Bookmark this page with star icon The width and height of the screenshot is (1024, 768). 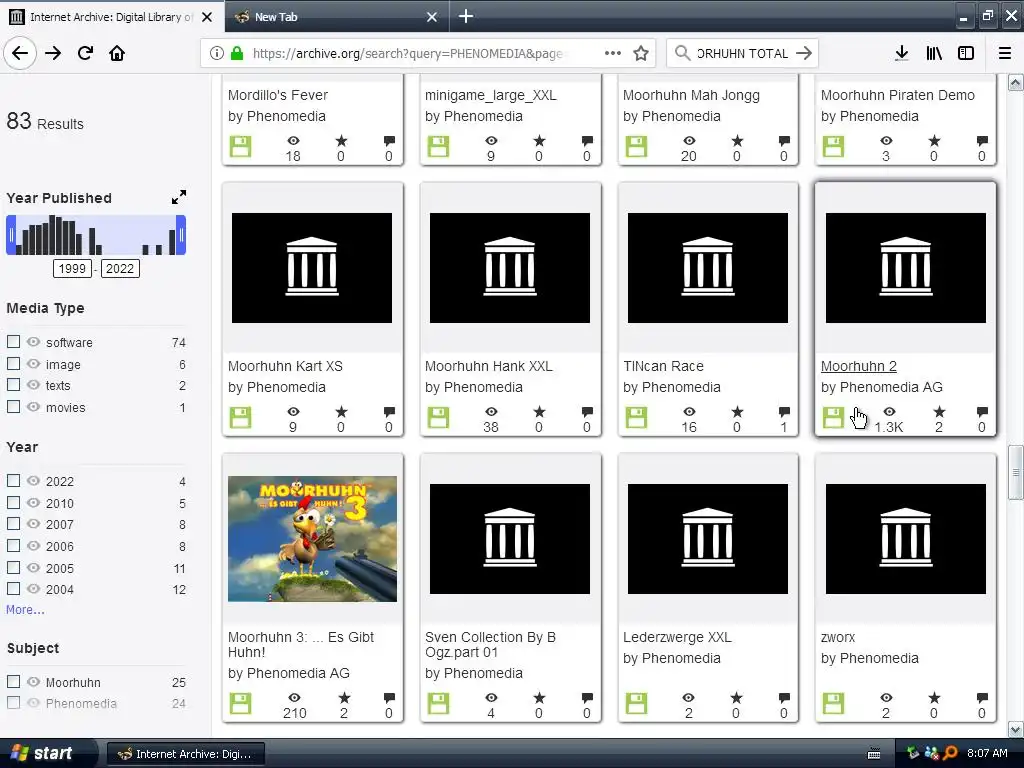641,53
